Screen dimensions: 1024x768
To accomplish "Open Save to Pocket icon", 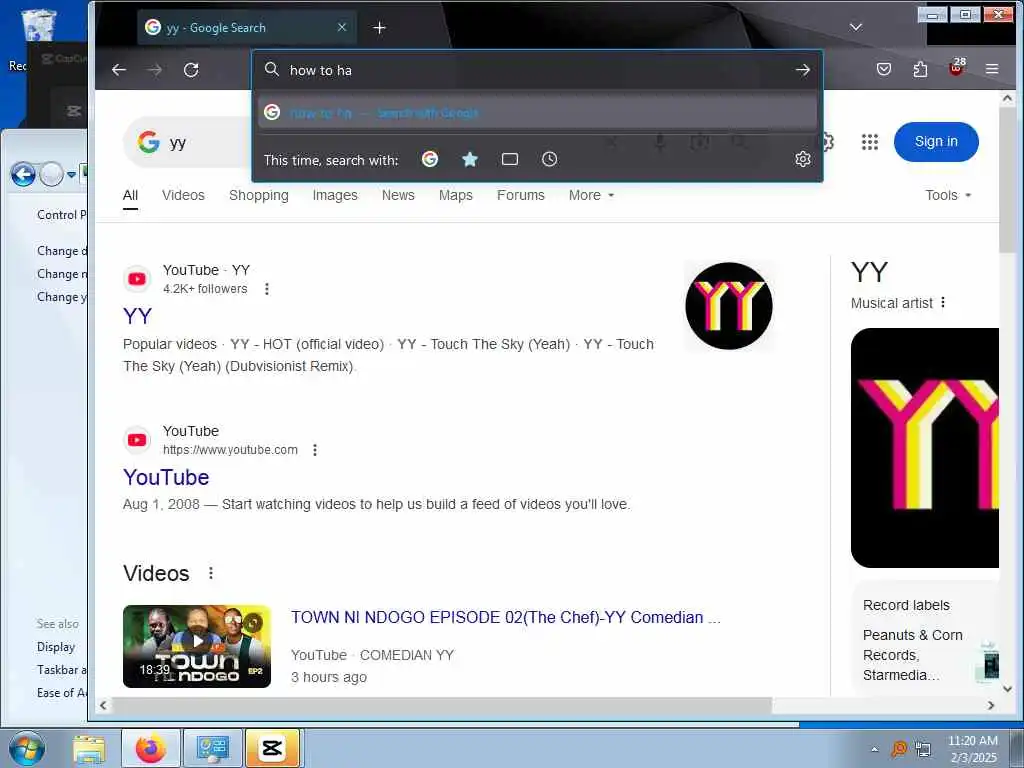I will pos(884,69).
